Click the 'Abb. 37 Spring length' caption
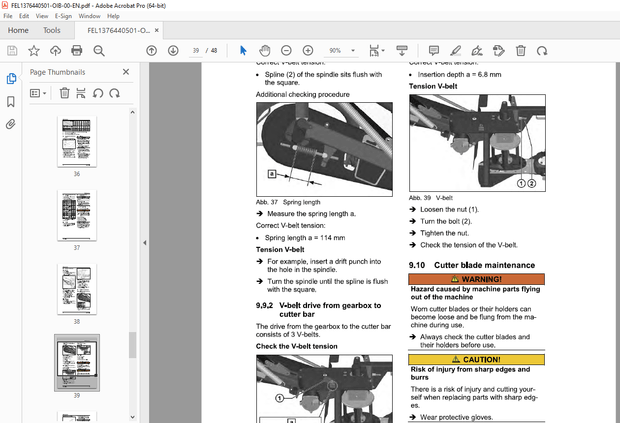 (x=288, y=202)
